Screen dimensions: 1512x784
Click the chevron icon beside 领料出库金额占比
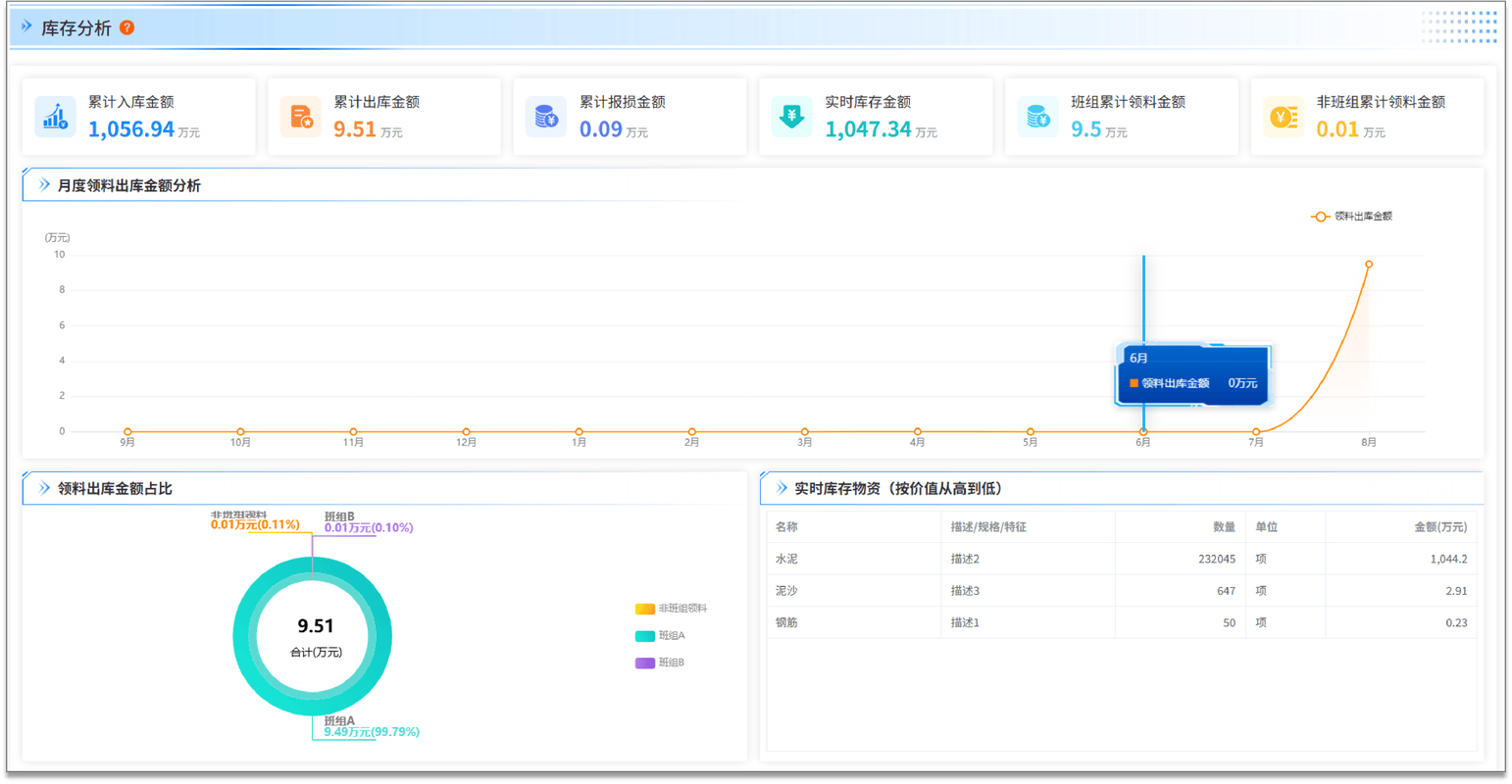click(x=44, y=488)
